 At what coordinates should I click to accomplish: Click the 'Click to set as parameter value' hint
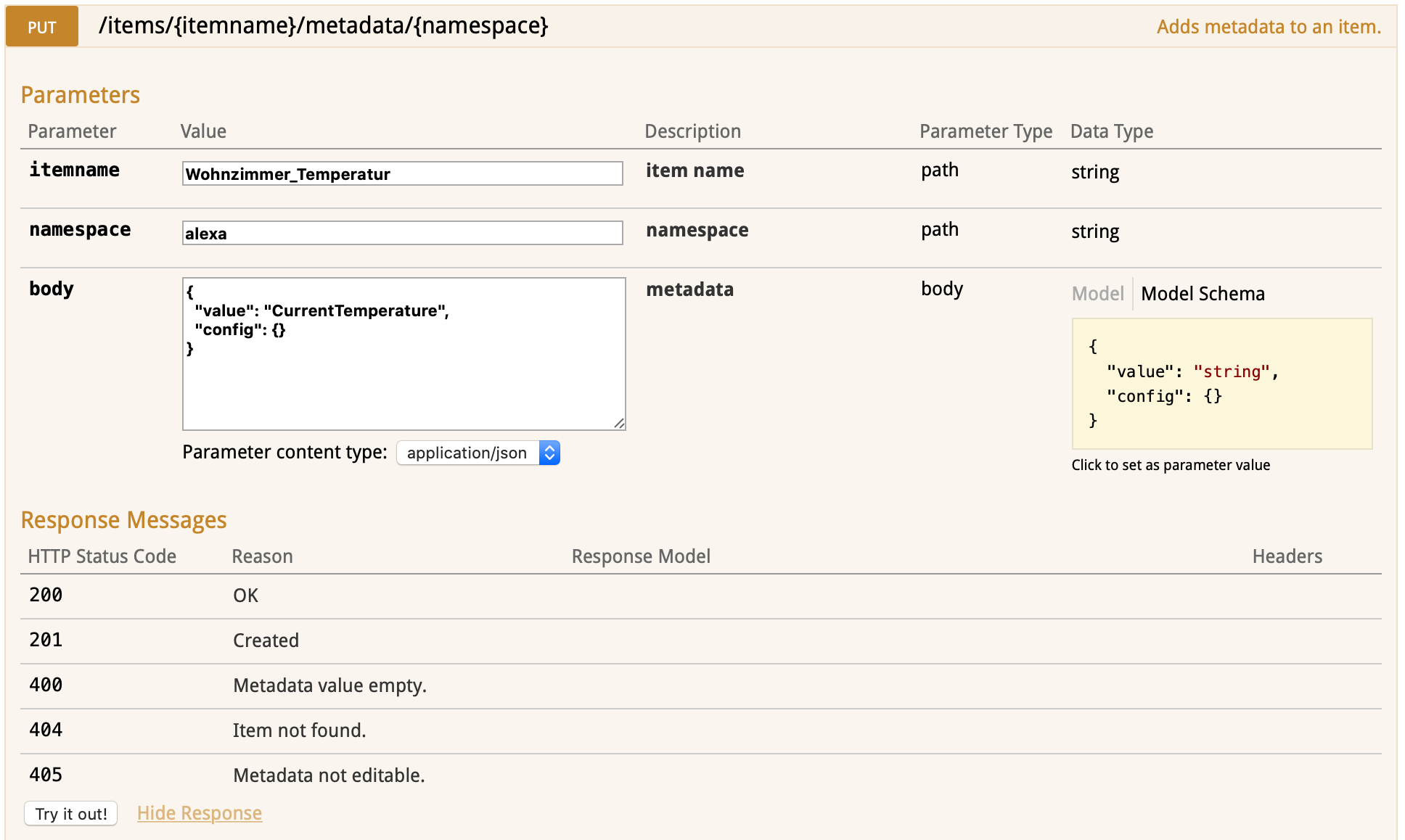point(1171,465)
